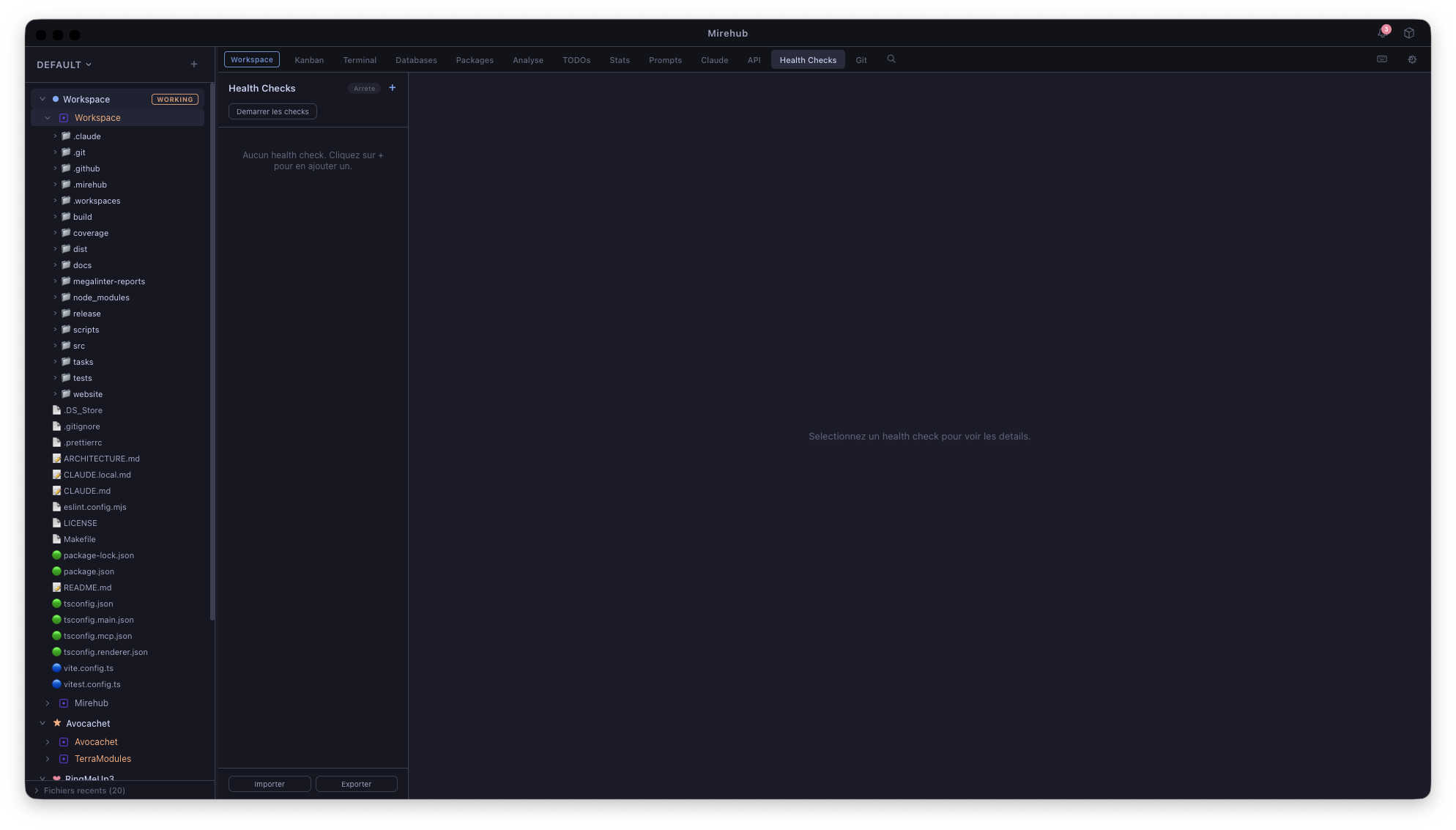This screenshot has height=830, width=1456.
Task: Click the cube package icon in title bar
Action: (1408, 33)
